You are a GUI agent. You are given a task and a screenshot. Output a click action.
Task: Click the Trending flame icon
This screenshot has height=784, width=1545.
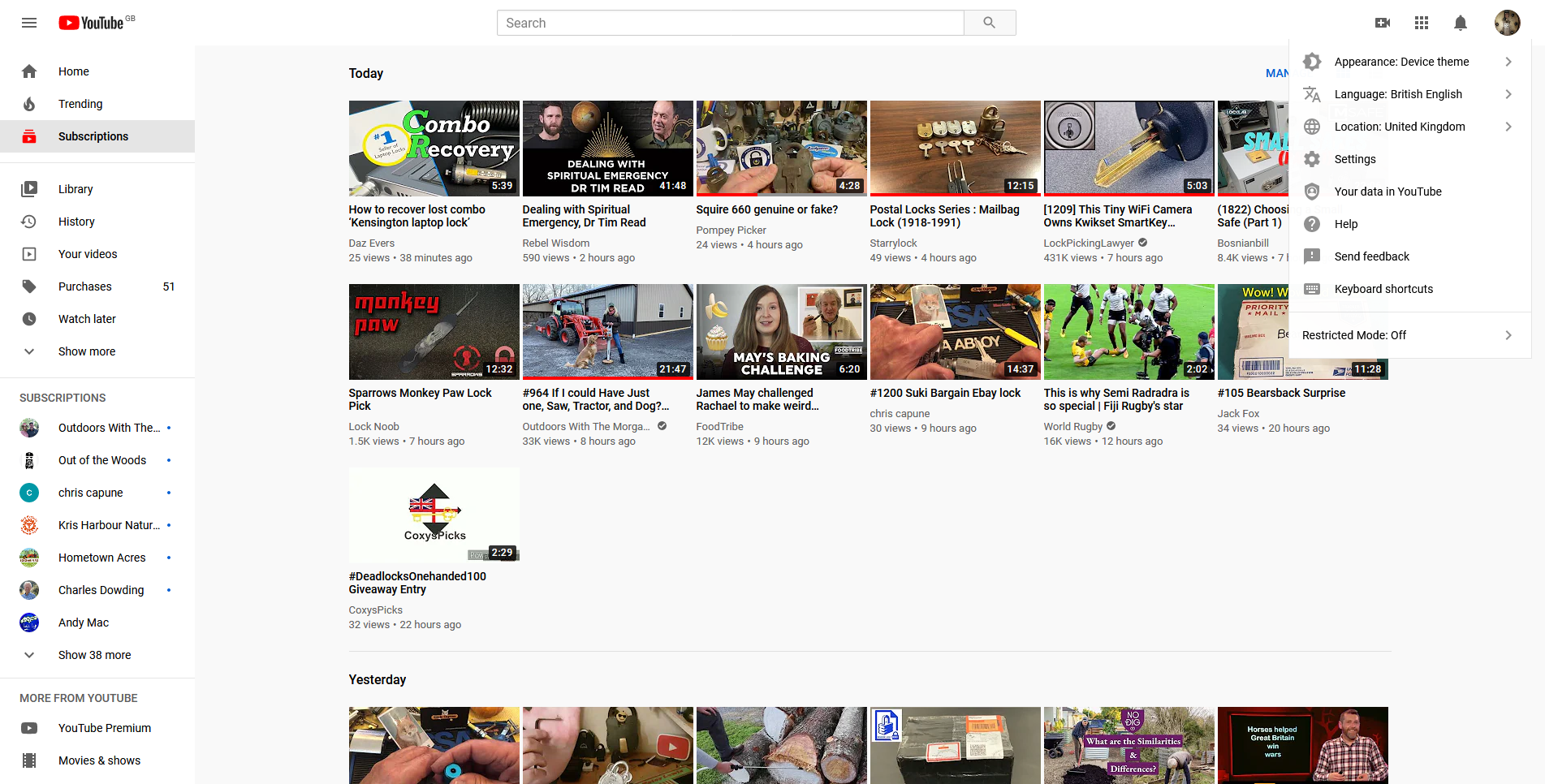(29, 104)
